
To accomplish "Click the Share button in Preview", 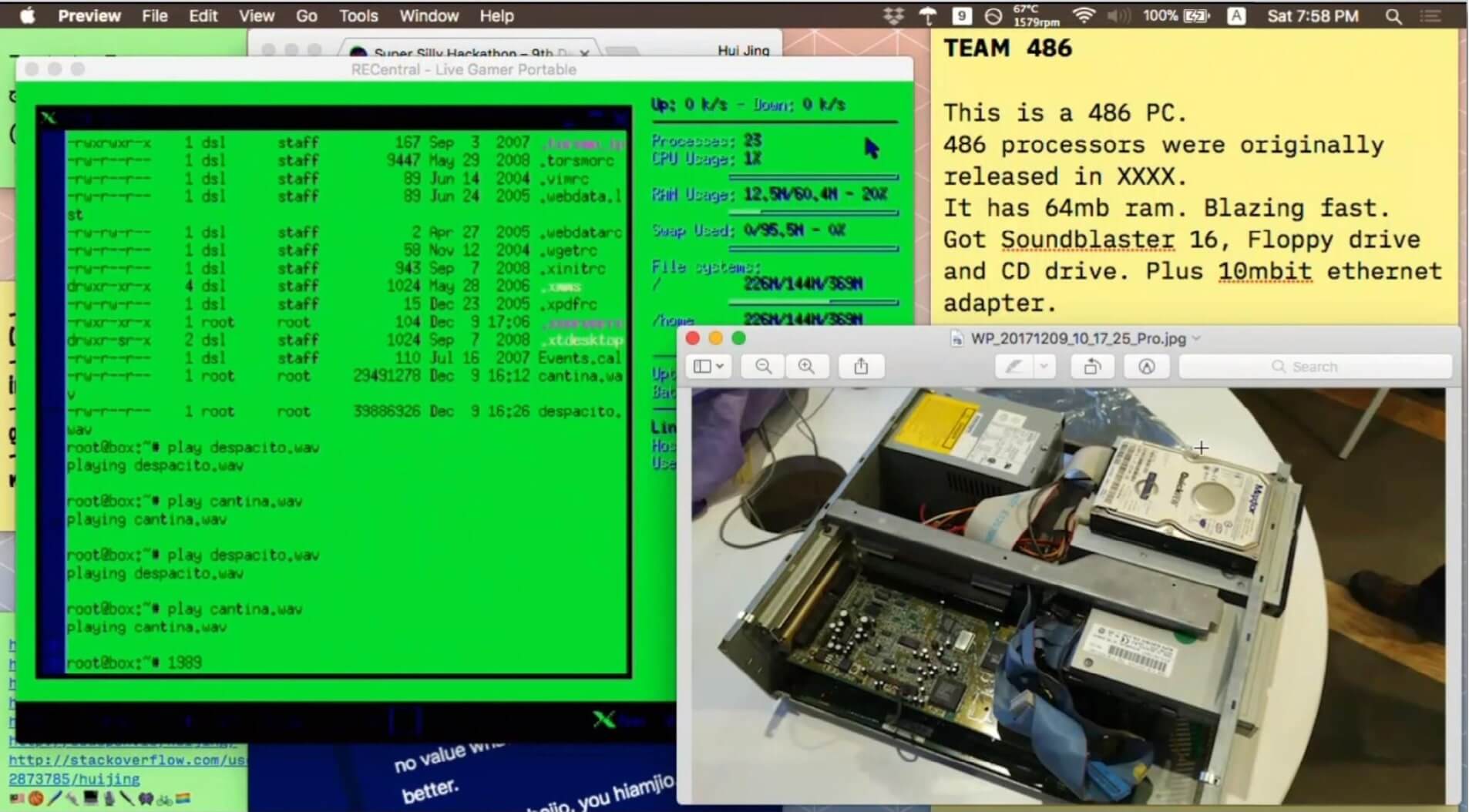I will [x=861, y=367].
